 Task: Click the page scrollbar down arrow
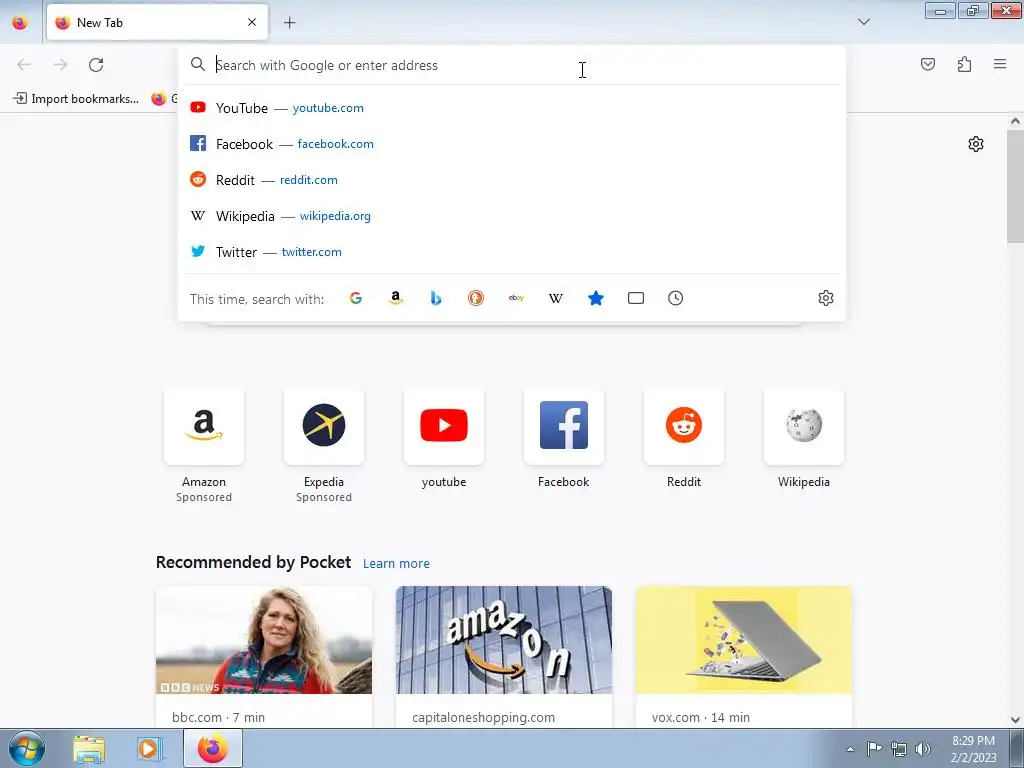coord(1015,720)
